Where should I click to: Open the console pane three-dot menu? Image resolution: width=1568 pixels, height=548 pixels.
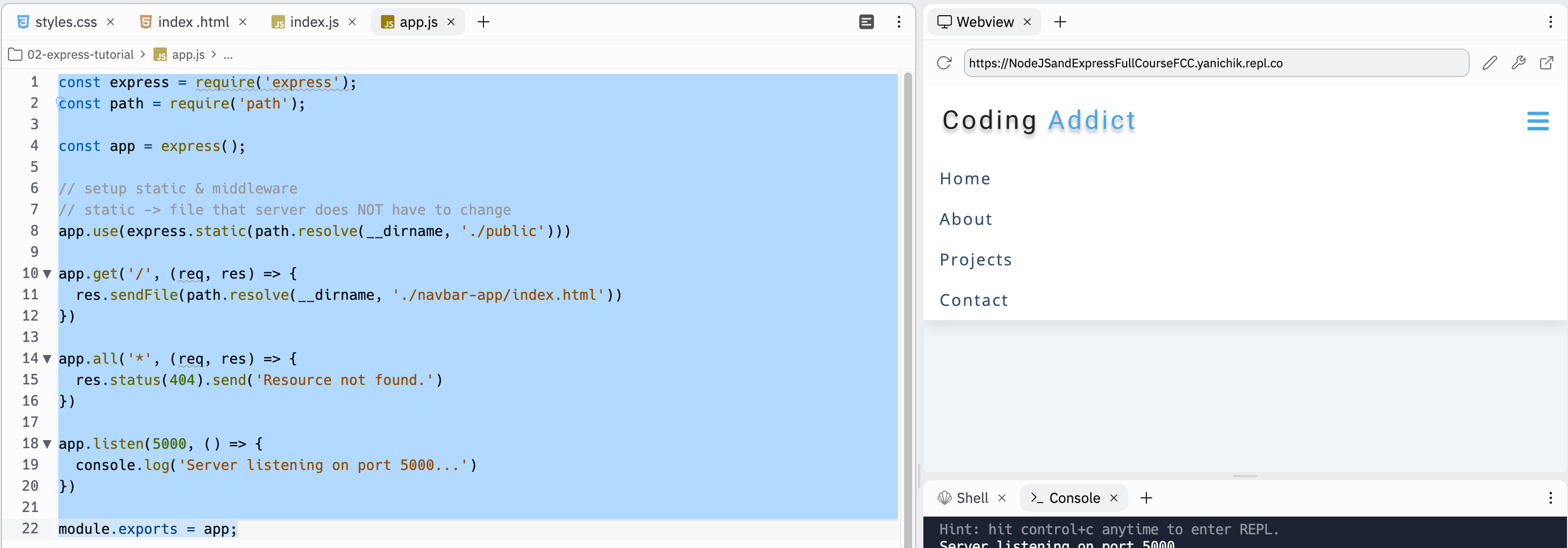pos(1550,498)
